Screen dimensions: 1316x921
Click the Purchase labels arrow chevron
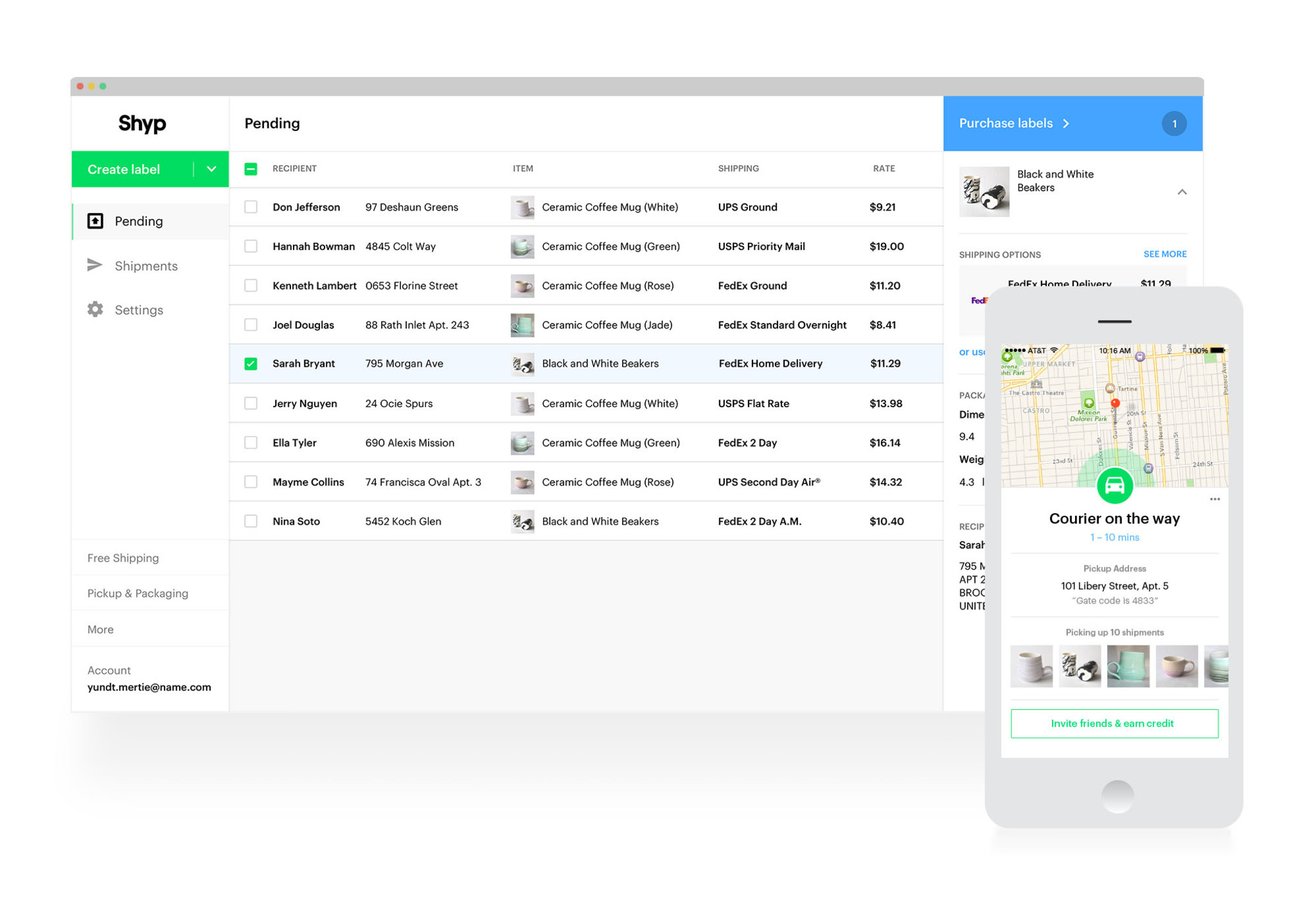coord(1066,123)
